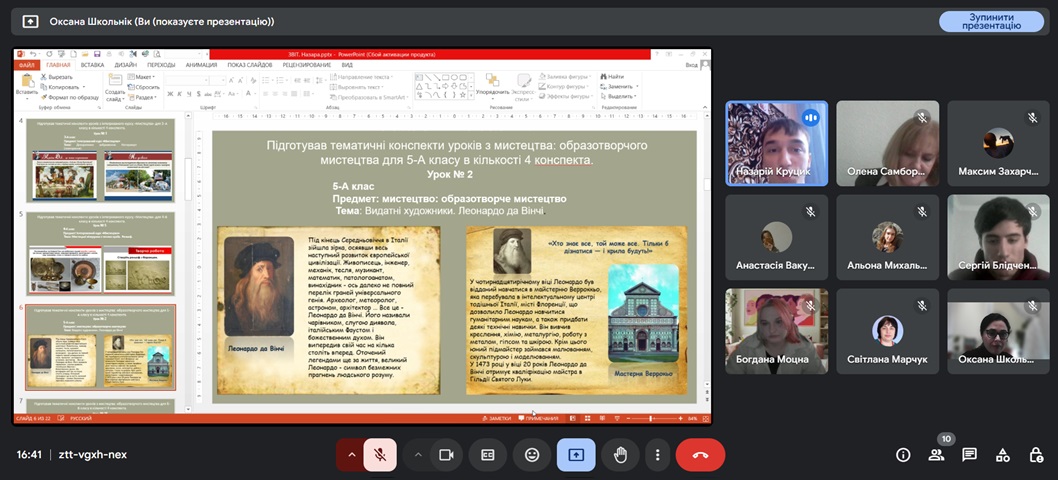Screen dimensions: 1058x480
Task: Expand microphone audio settings arrow
Action: point(351,455)
